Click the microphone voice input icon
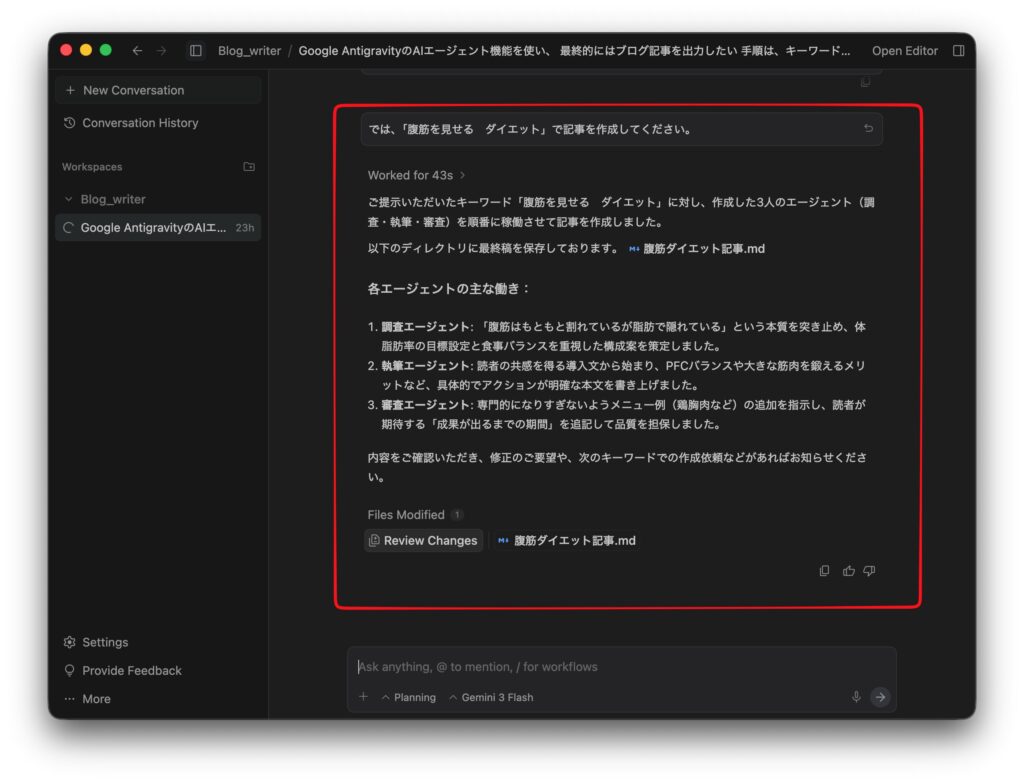1024x783 pixels. click(856, 697)
